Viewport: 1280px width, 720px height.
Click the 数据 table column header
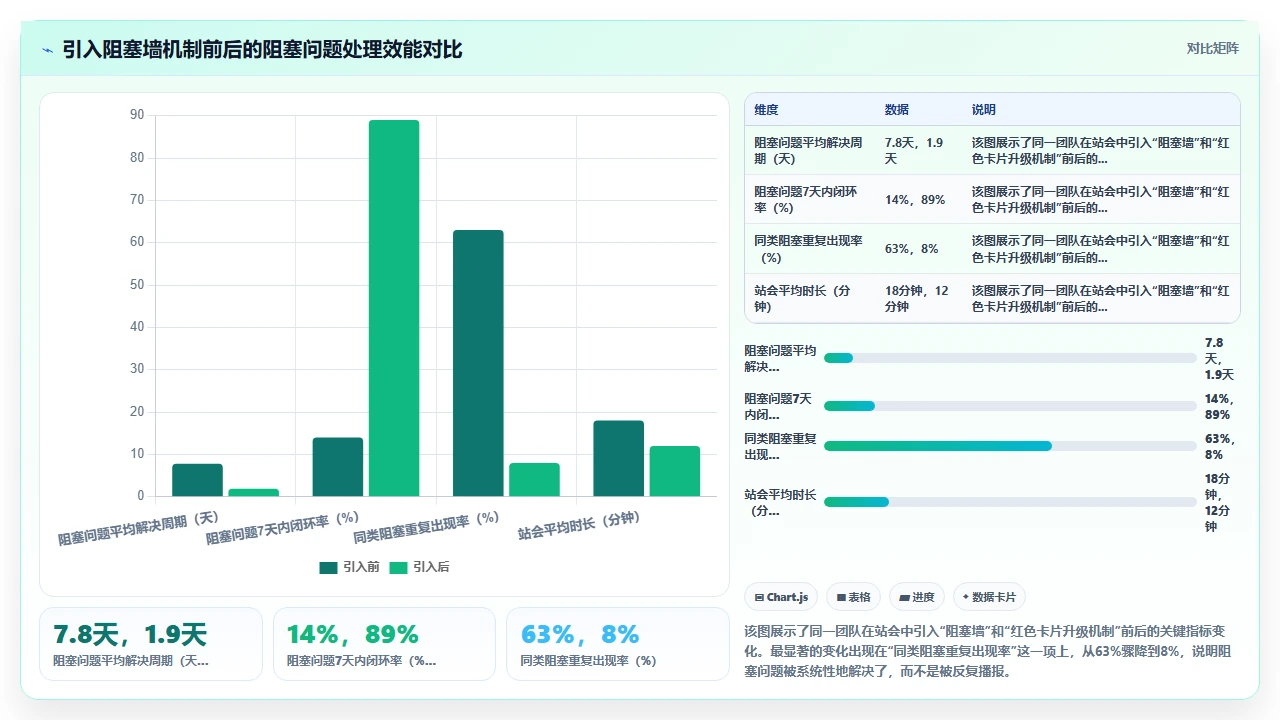tap(897, 110)
